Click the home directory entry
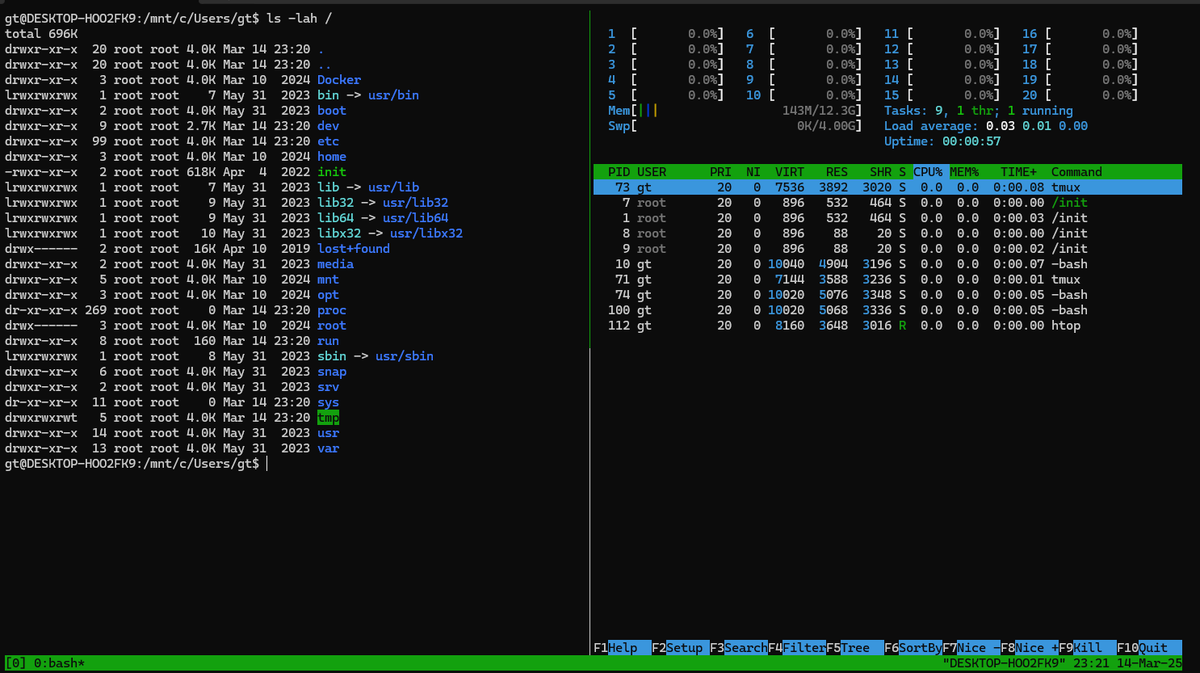Screen dimensions: 1200x673 (x=332, y=157)
